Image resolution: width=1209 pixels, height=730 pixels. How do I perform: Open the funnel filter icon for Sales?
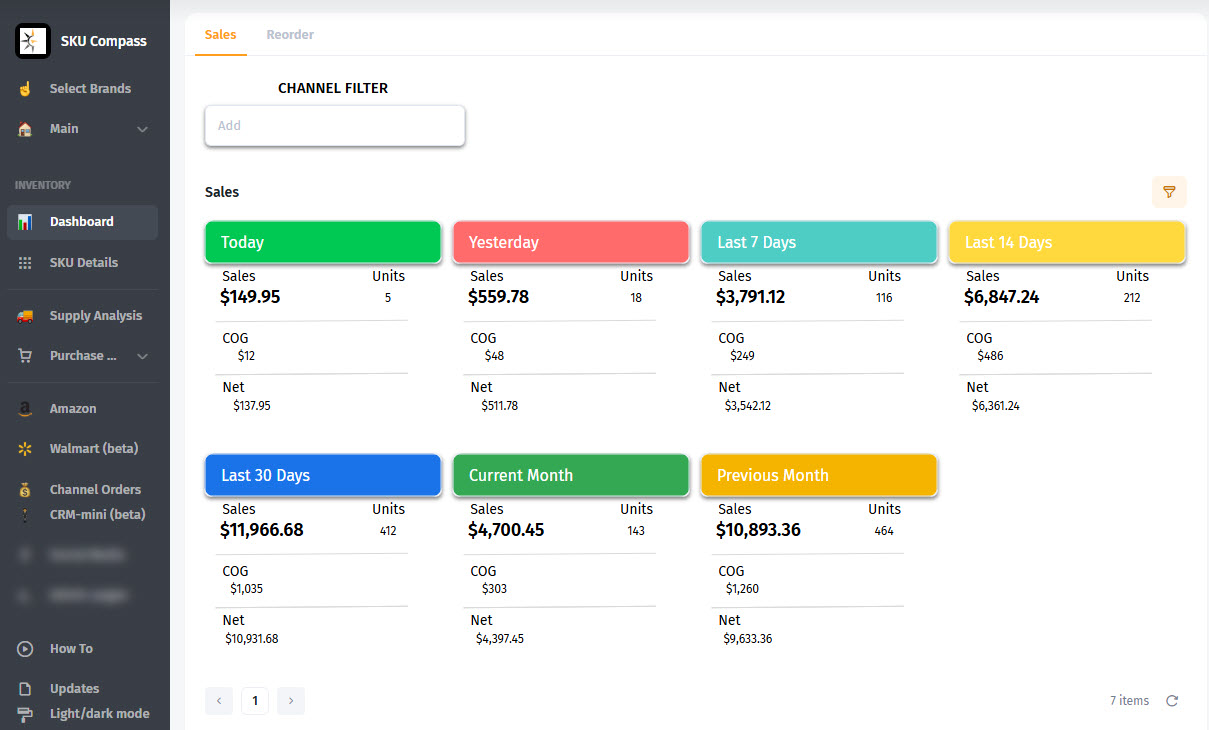pyautogui.click(x=1169, y=191)
